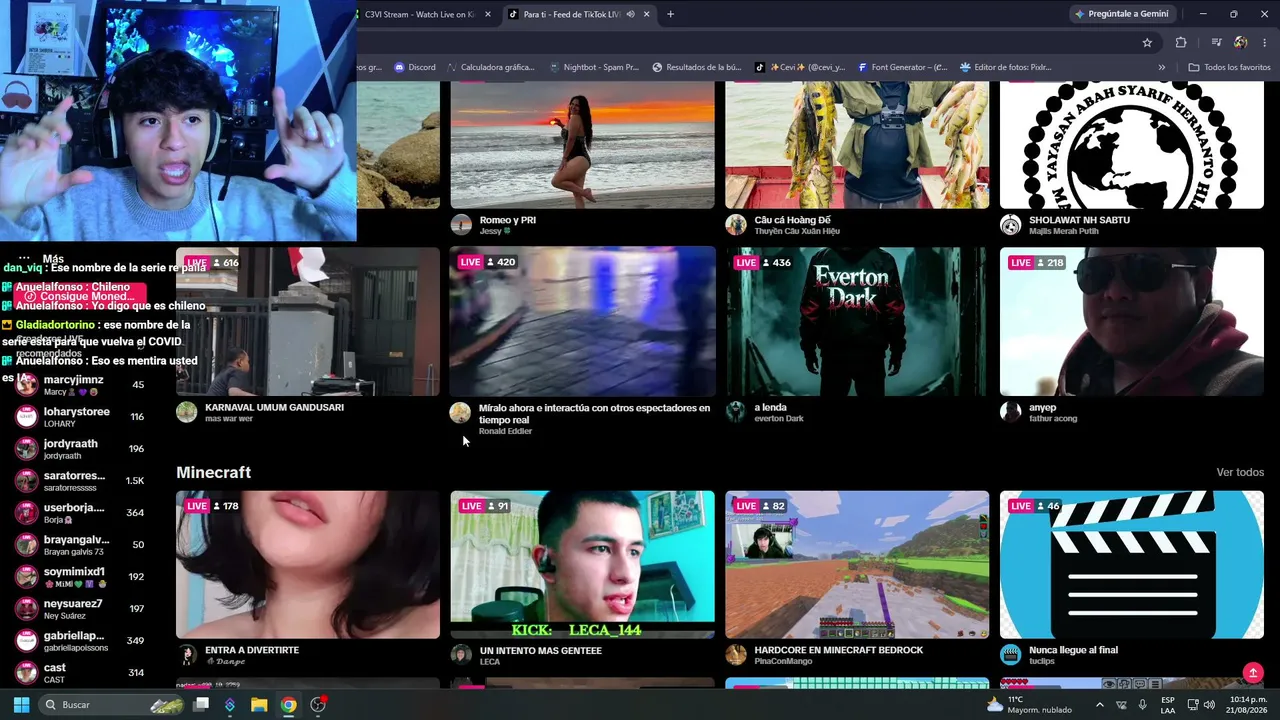Click the Consigue Monedas button
1280x720 pixels.
click(x=80, y=296)
